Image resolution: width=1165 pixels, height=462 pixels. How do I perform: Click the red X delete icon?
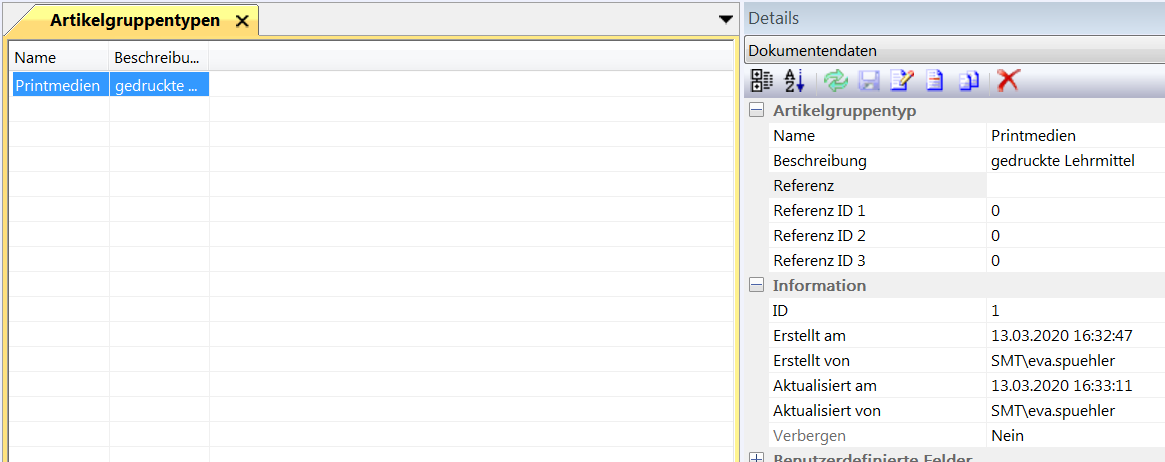pos(1008,82)
